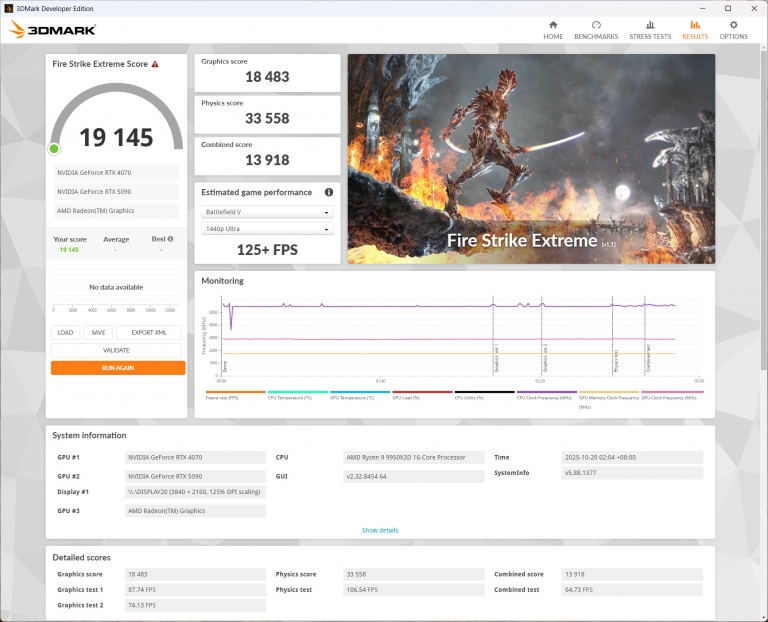Click the purple CPU Clock Frequency legend swatch
768x622 pixels.
pyautogui.click(x=546, y=393)
